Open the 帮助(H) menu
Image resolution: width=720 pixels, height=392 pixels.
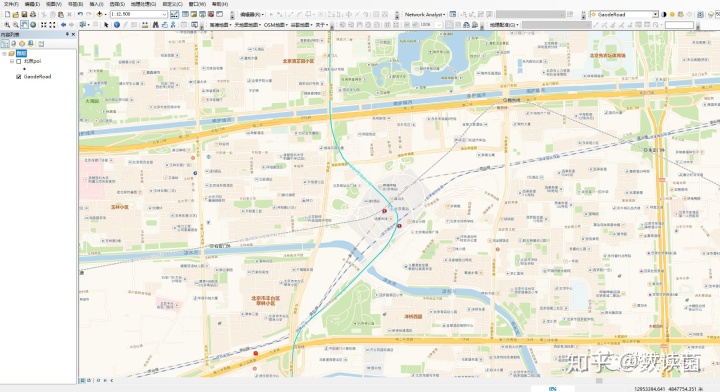(219, 4)
